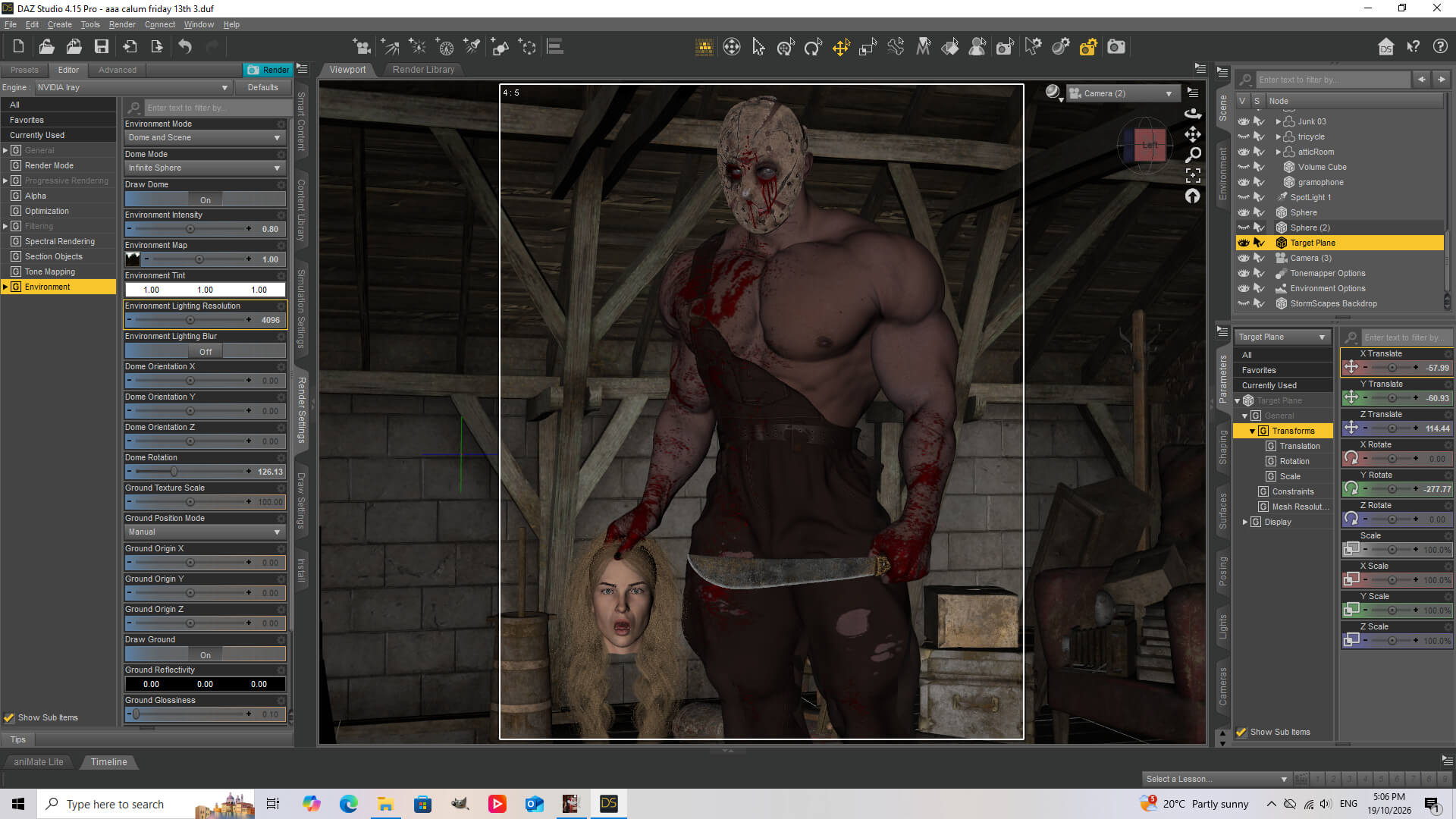The width and height of the screenshot is (1456, 819).
Task: Open the Ground Position Mode dropdown
Action: [205, 532]
